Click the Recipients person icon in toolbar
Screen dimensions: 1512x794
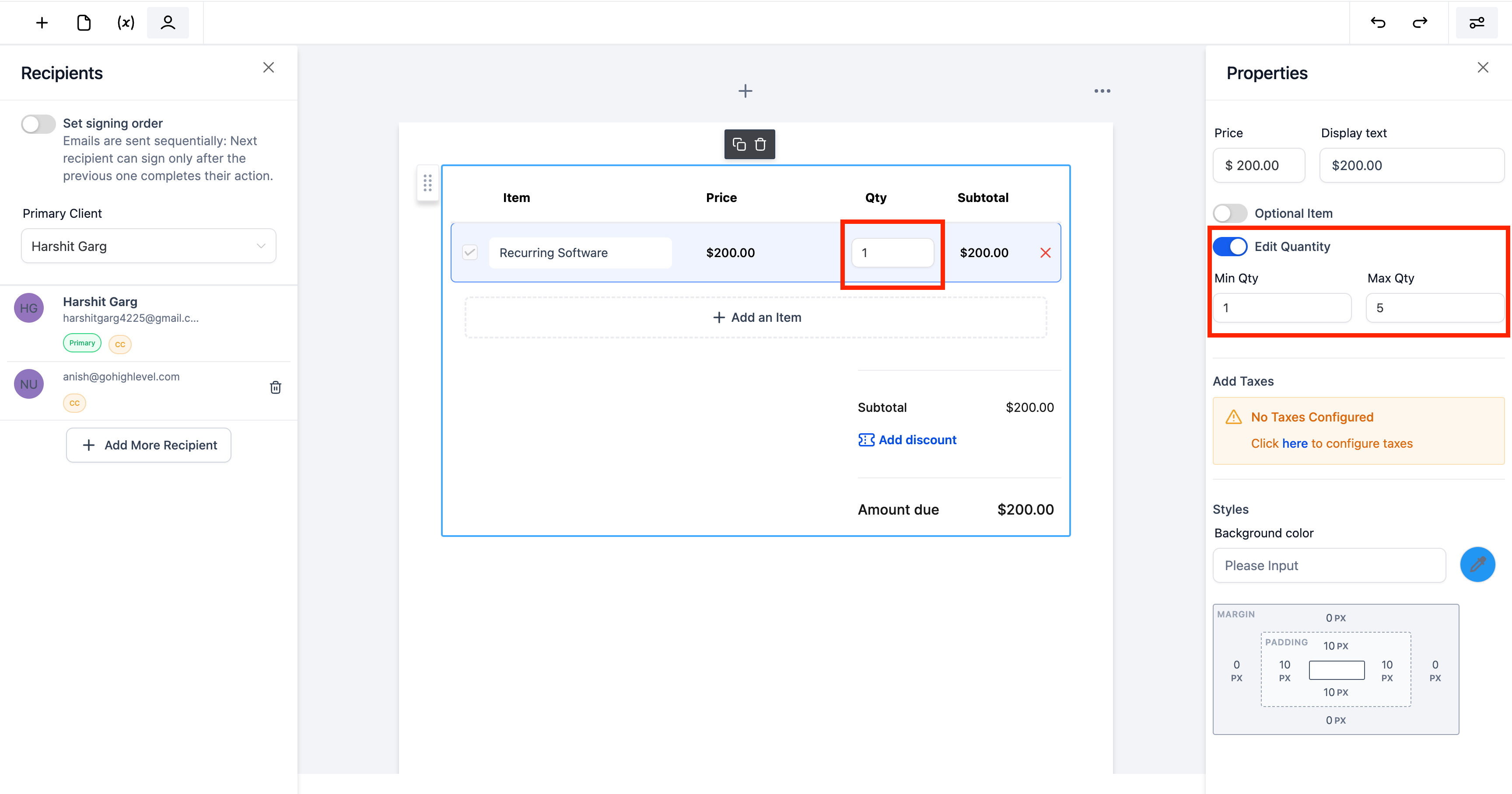tap(168, 23)
